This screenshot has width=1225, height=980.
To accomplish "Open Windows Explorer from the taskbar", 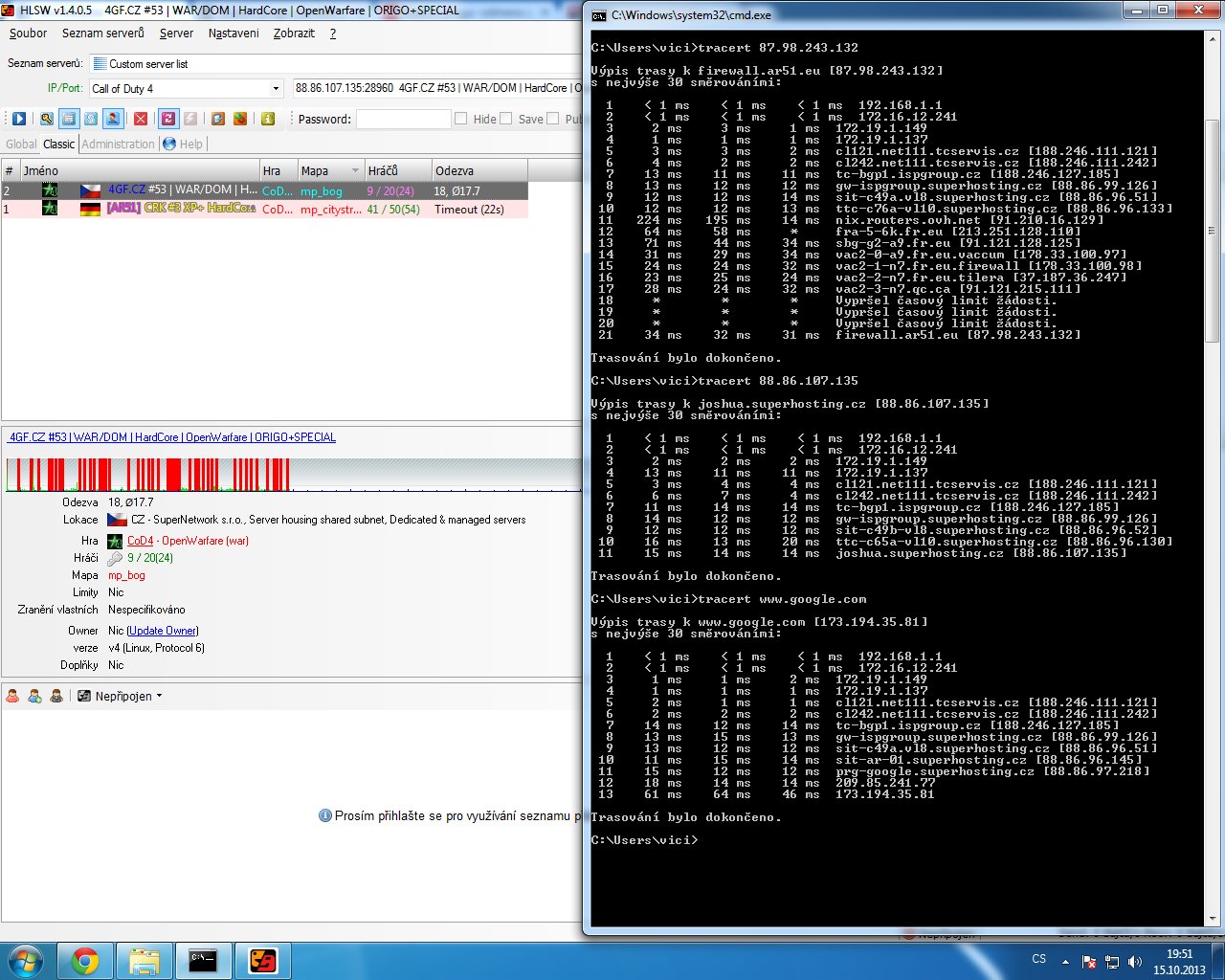I will click(x=145, y=961).
